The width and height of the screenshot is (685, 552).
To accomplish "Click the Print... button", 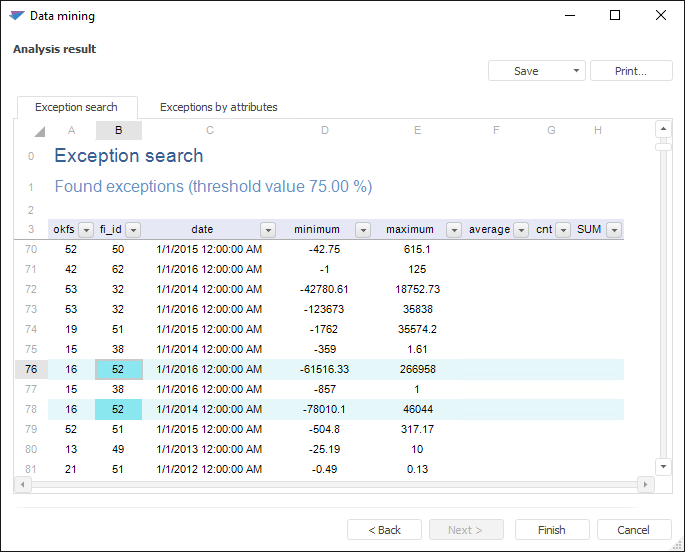I will pyautogui.click(x=630, y=71).
